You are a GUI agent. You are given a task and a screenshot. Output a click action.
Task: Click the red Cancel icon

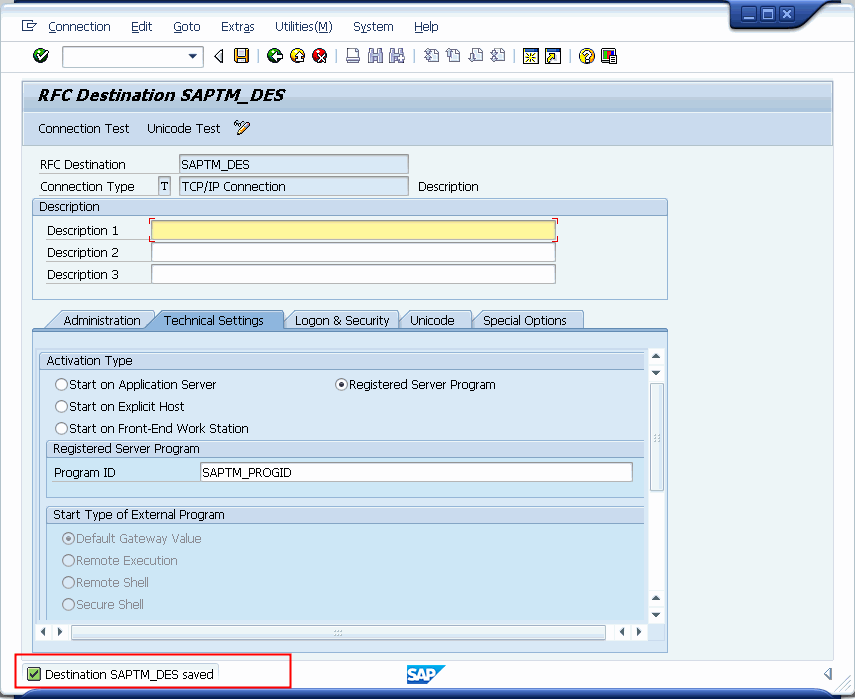point(320,56)
